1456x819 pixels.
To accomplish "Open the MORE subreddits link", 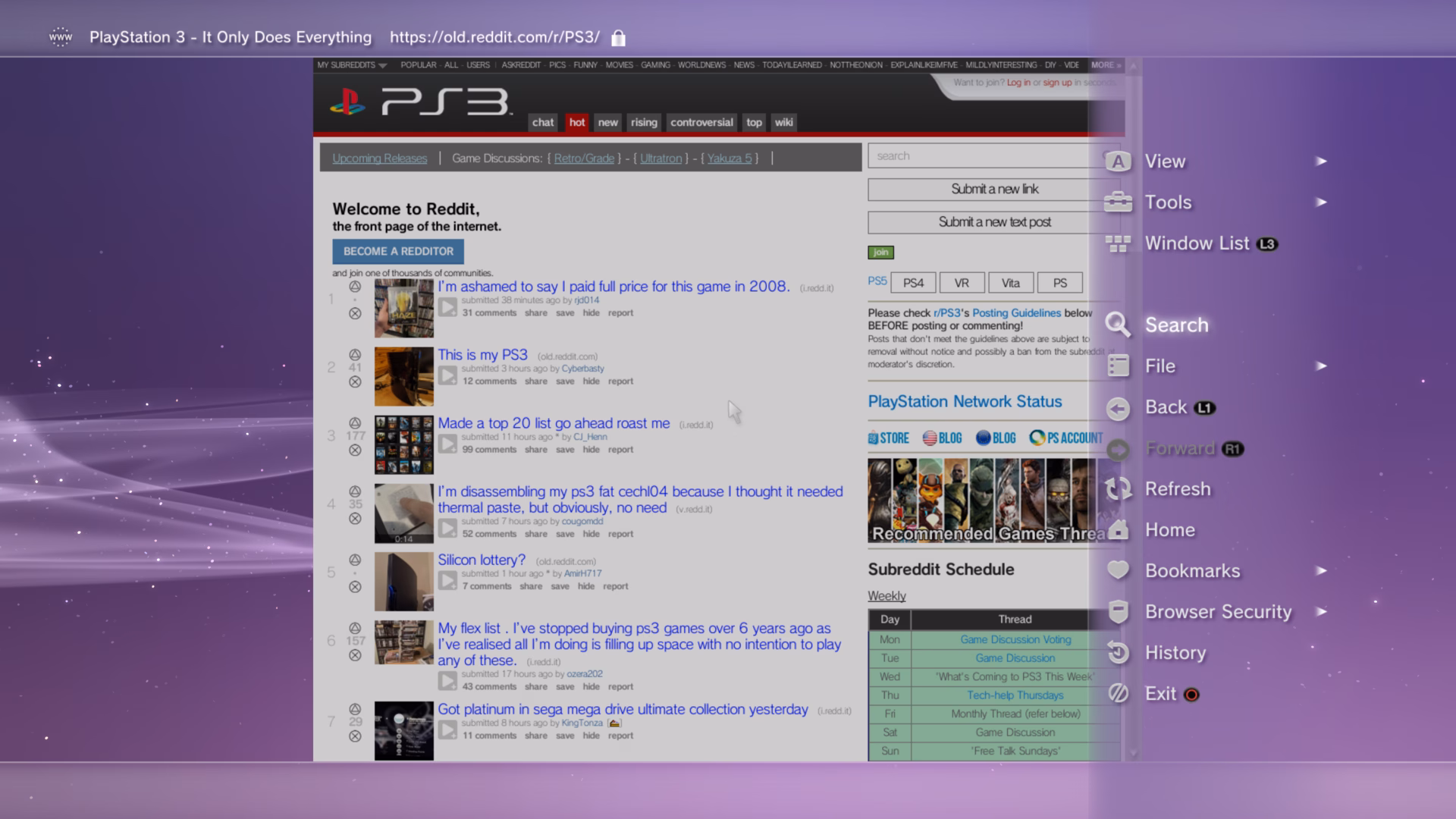I will (x=1106, y=65).
